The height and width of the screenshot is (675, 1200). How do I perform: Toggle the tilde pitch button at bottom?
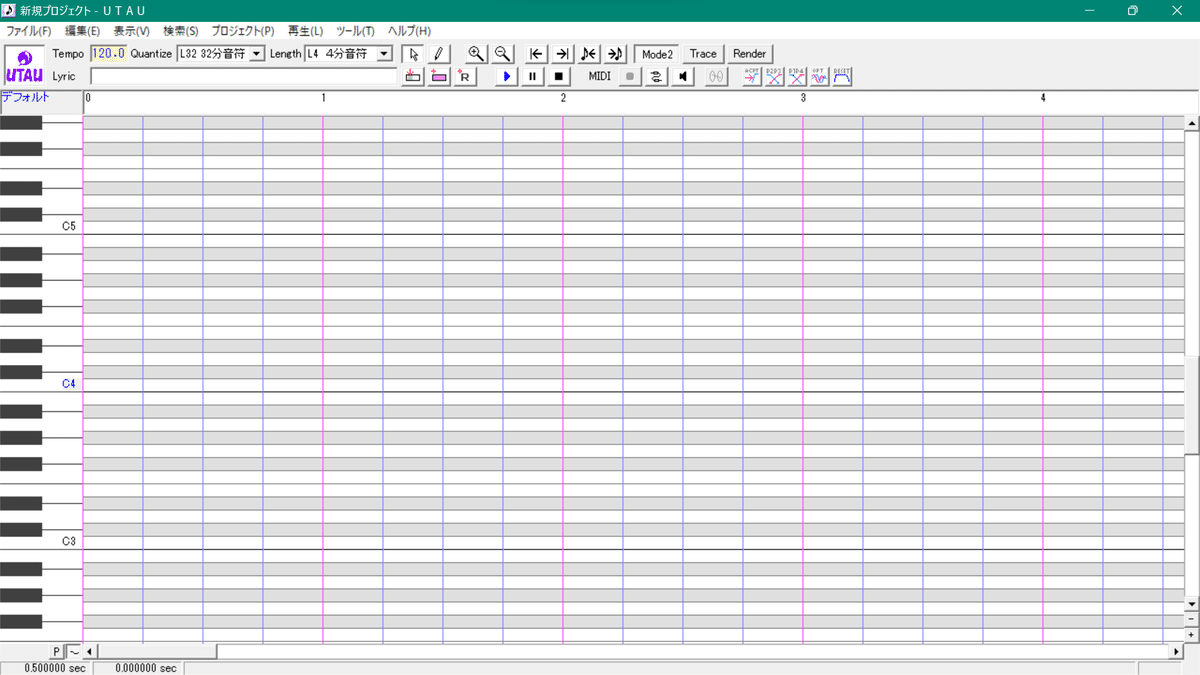(73, 652)
